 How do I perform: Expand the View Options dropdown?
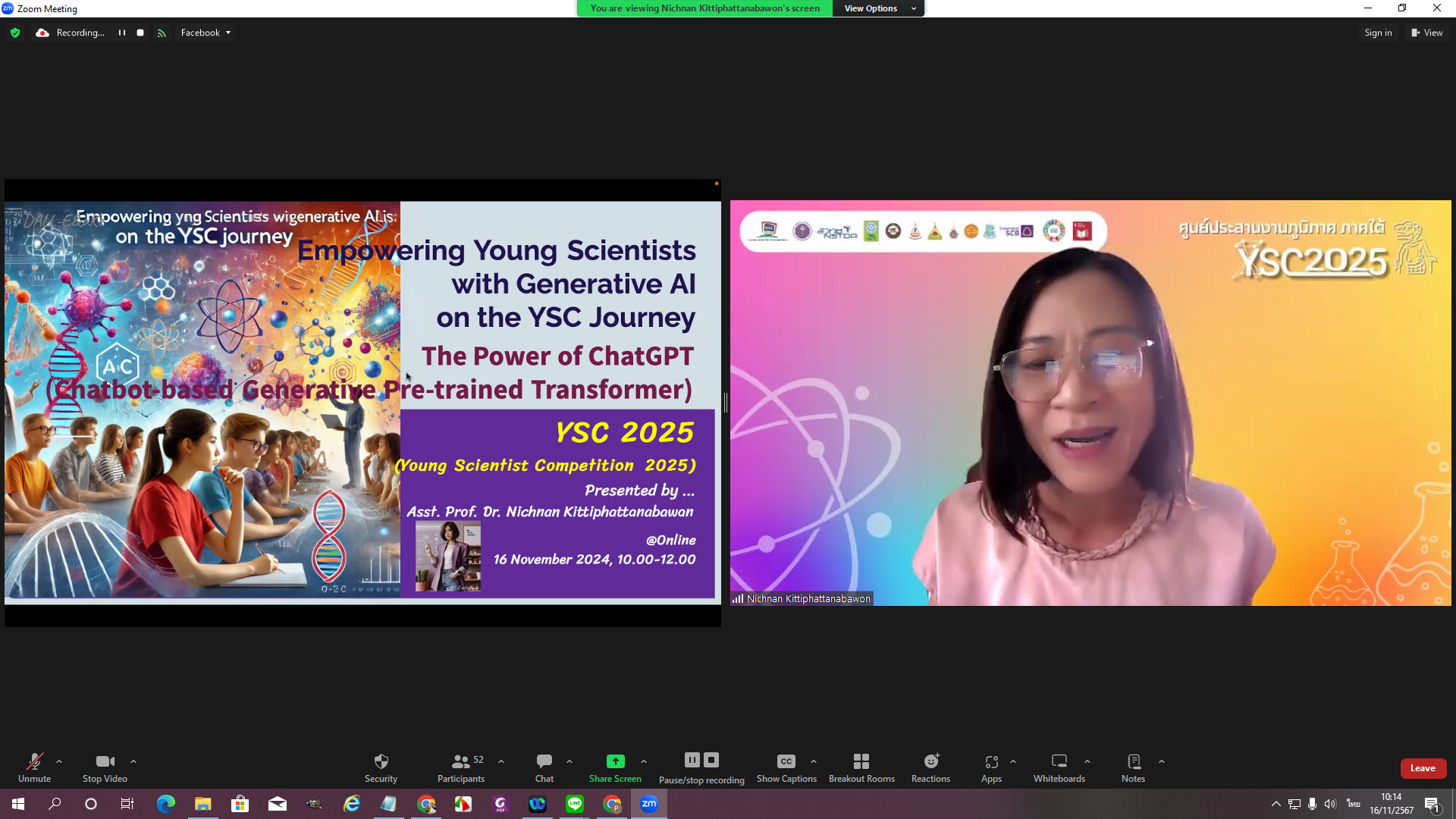(878, 8)
